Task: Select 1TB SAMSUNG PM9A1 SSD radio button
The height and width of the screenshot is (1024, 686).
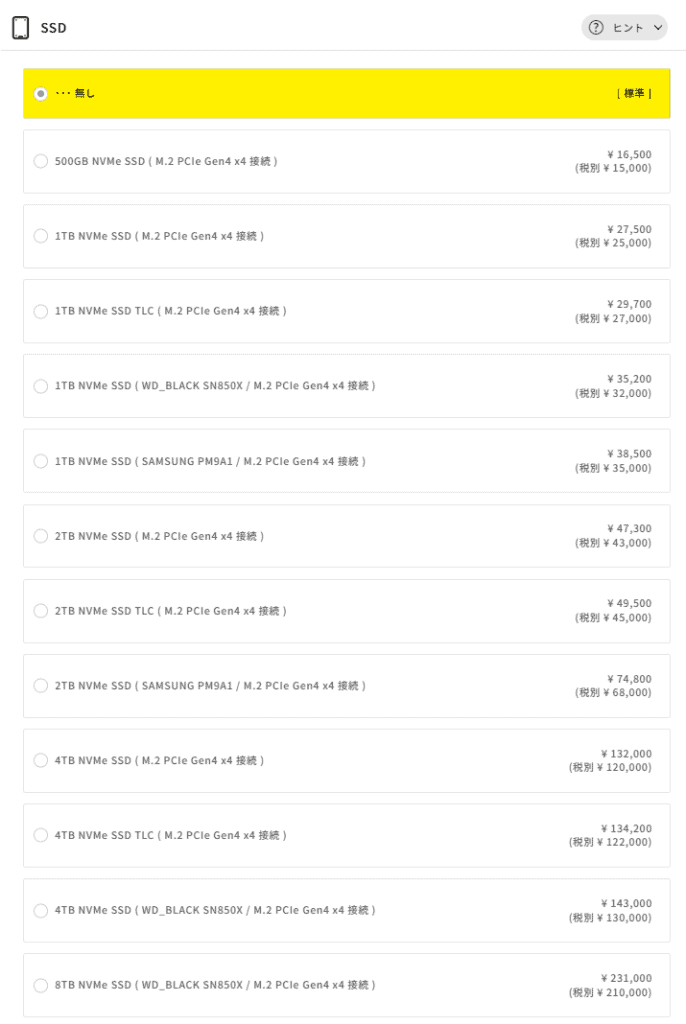Action: point(41,461)
